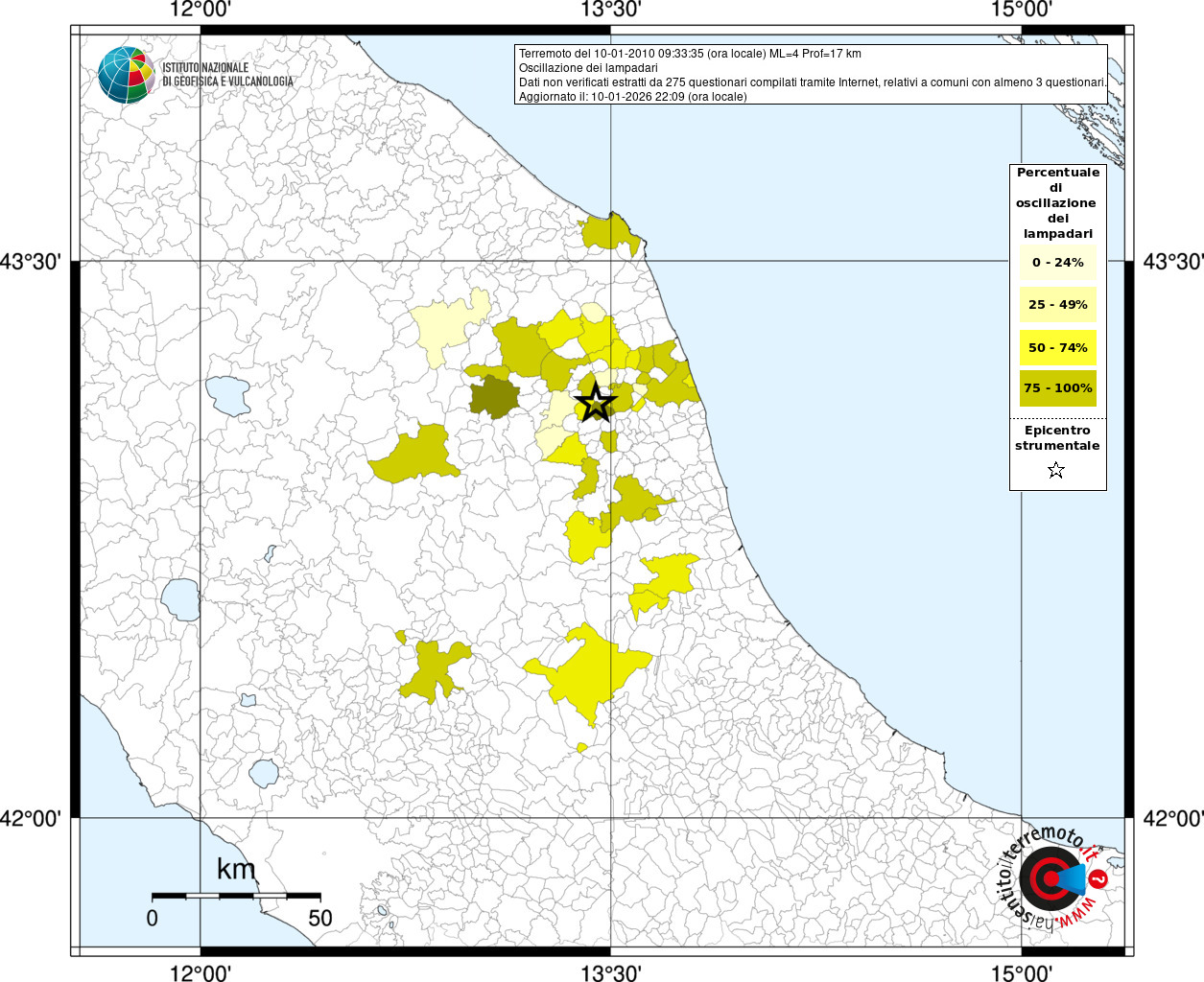The image size is (1204, 982).
Task: Select the 75 - 100% legend swatch
Action: [1057, 388]
